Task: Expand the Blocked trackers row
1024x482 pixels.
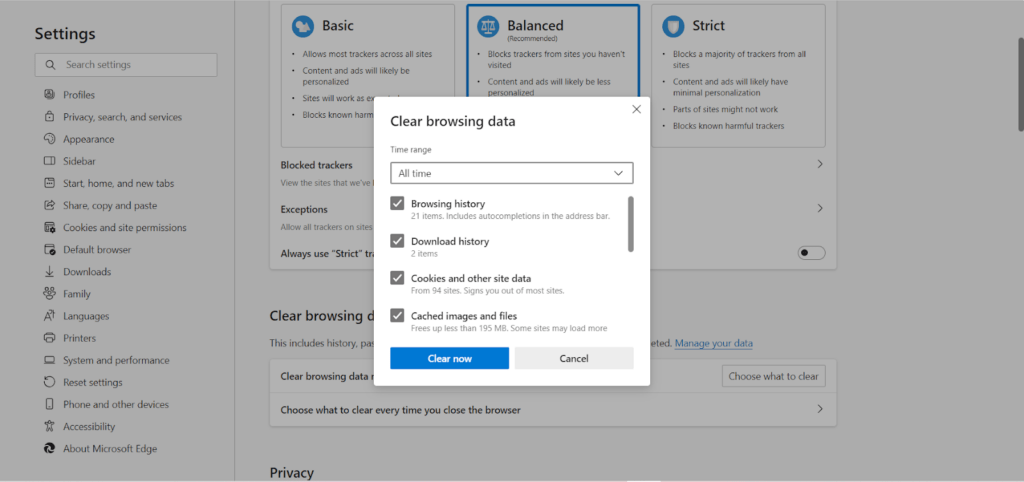Action: (x=819, y=164)
